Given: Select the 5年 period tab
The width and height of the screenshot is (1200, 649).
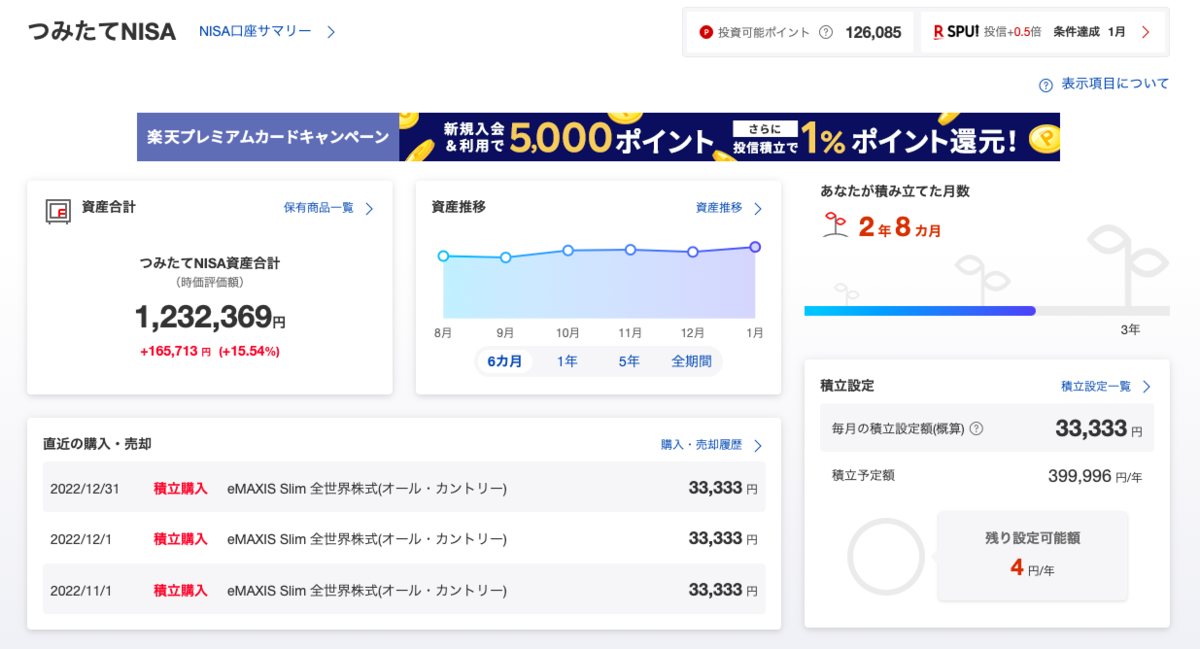Looking at the screenshot, I should pyautogui.click(x=629, y=361).
